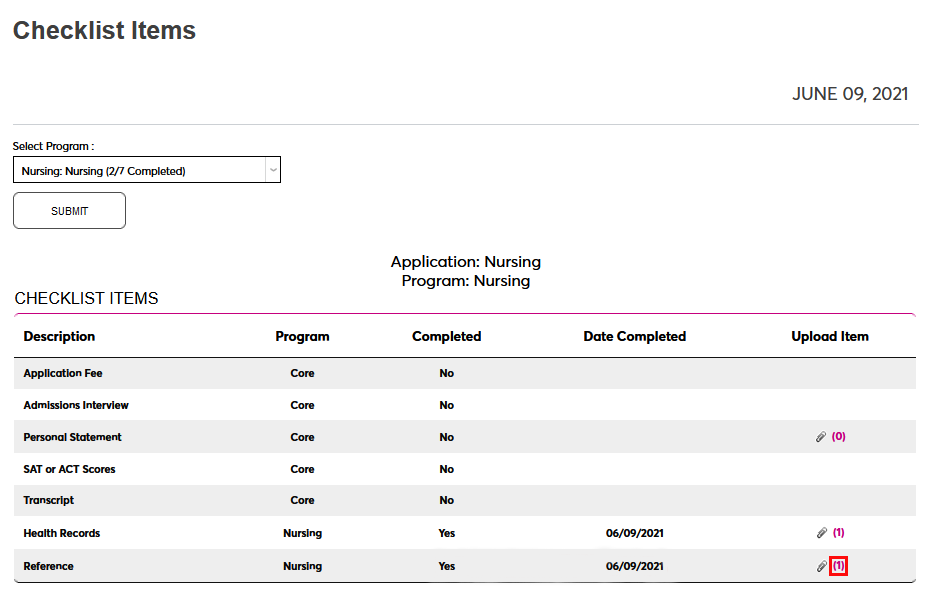
Task: Click the Description column header
Action: tap(60, 337)
